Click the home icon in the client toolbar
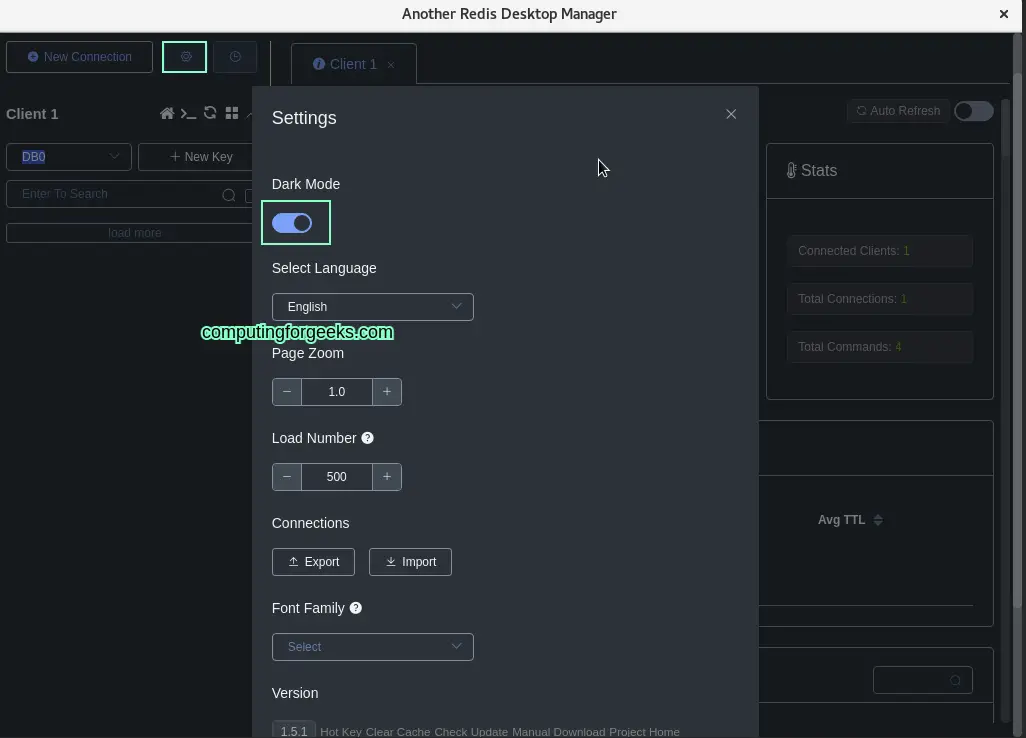 pos(167,113)
